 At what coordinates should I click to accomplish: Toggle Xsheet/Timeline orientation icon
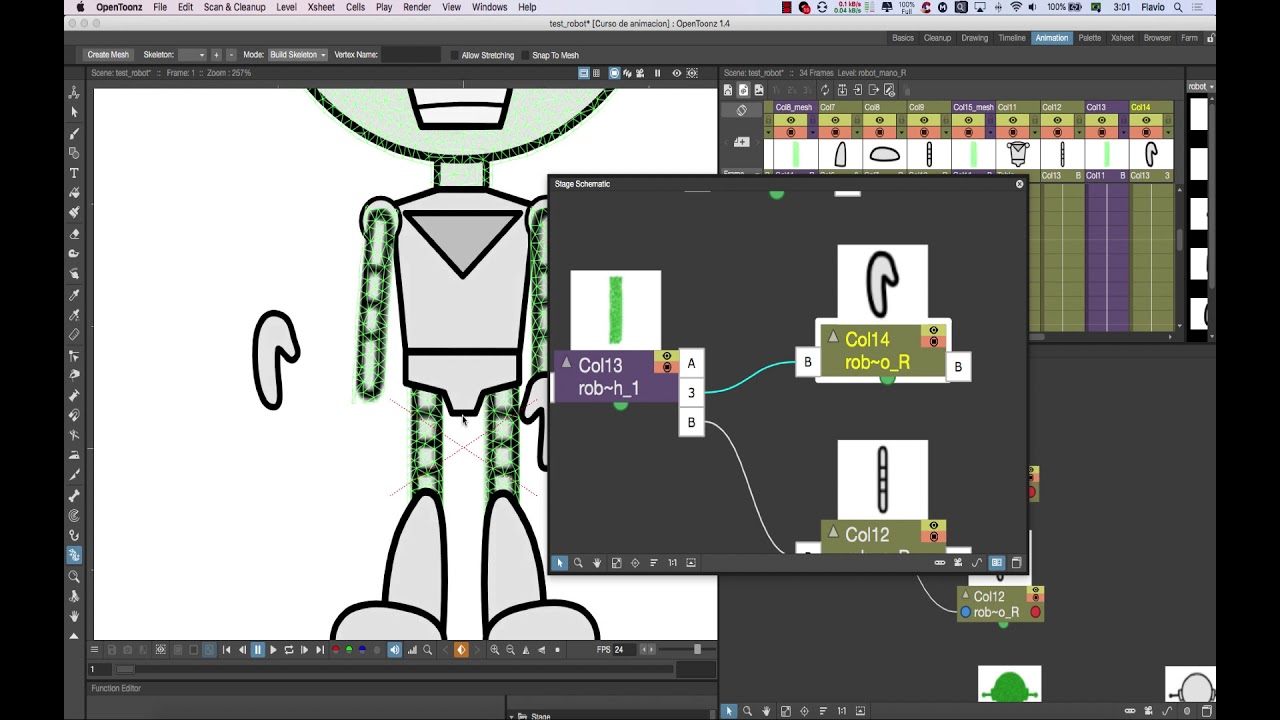point(741,110)
